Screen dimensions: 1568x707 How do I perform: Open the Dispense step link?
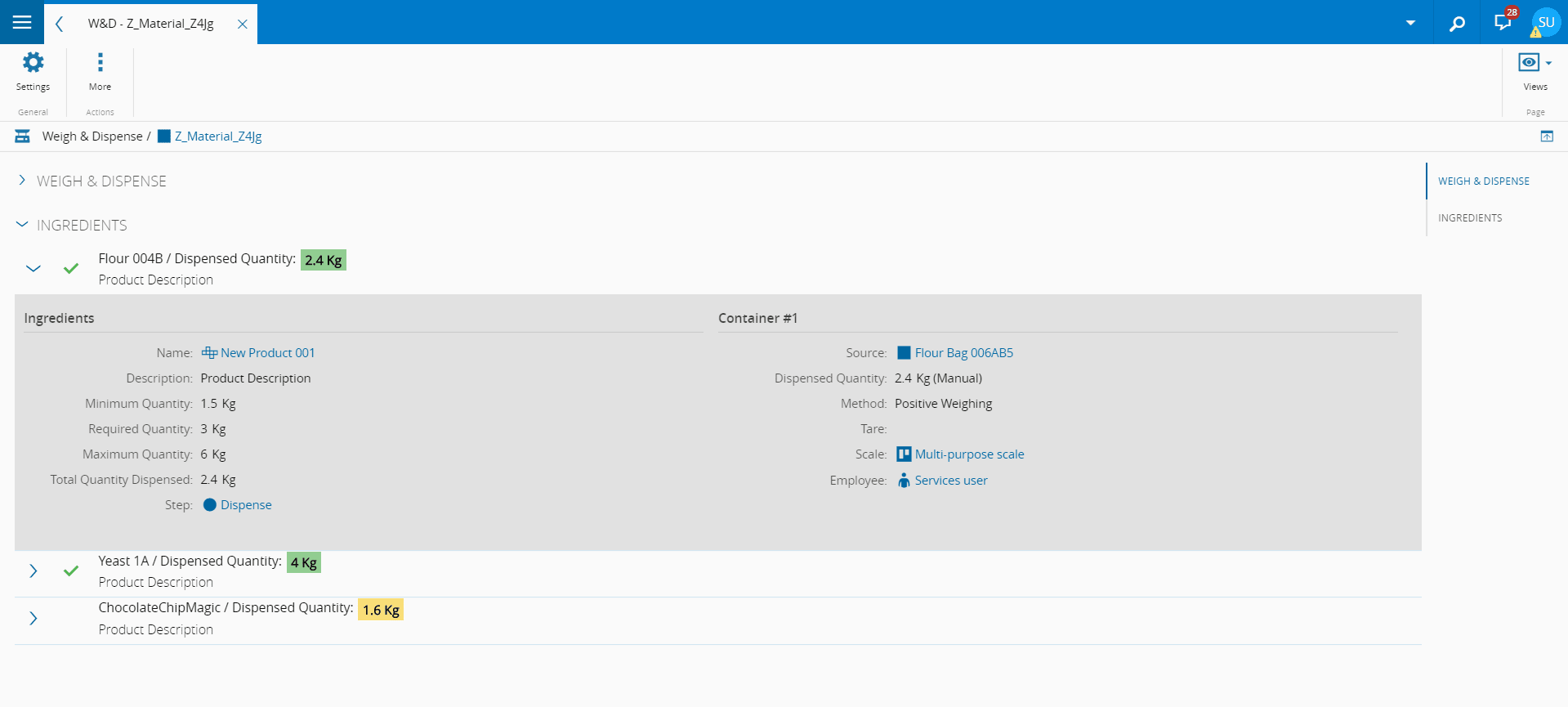[x=246, y=505]
